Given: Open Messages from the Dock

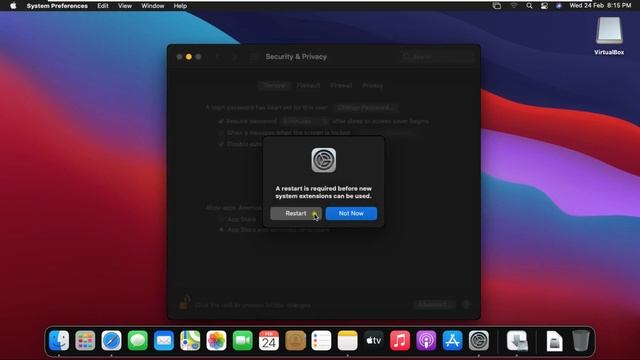Looking at the screenshot, I should coord(138,340).
